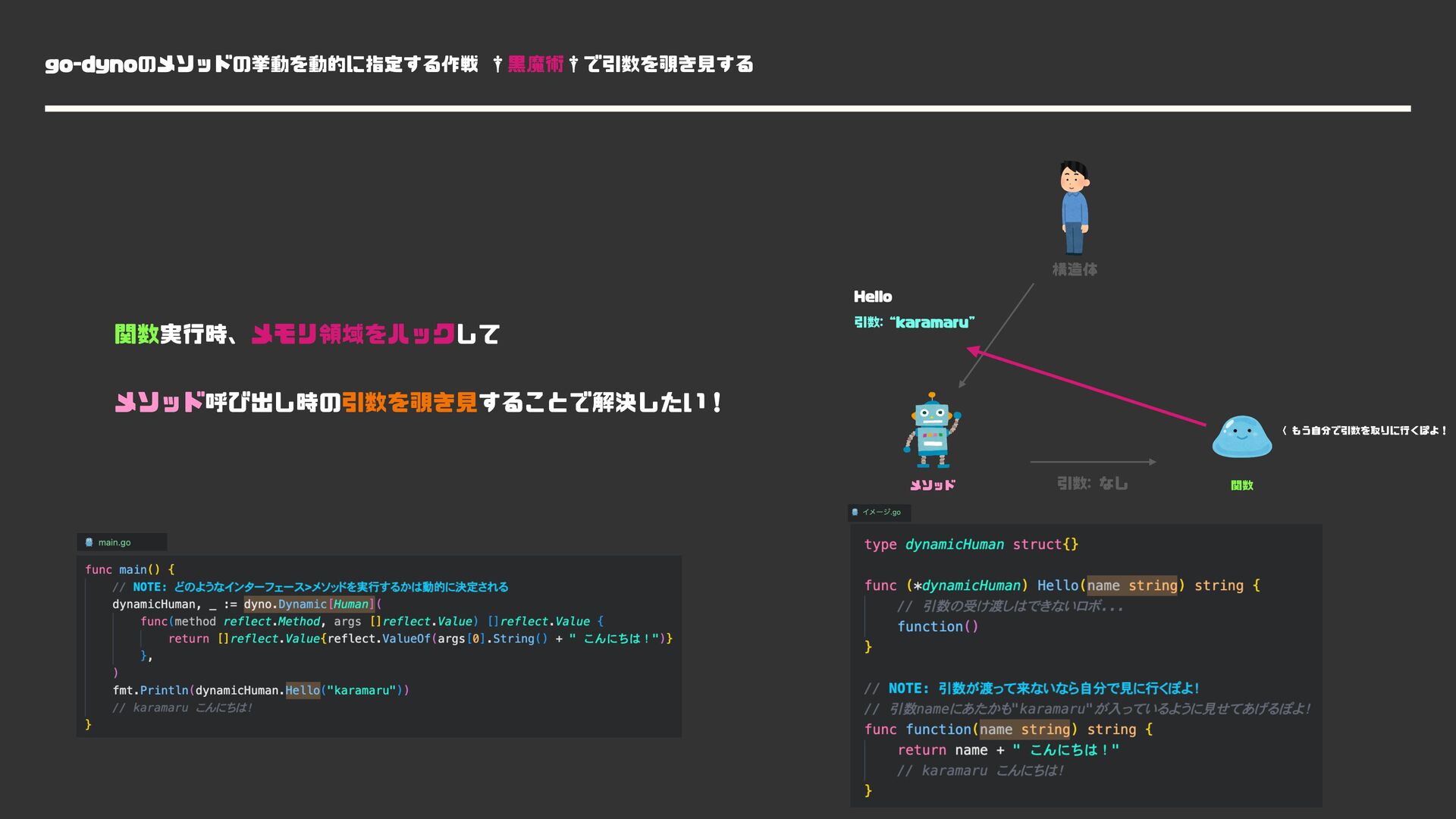Click the 引数: "karamaru" label
The height and width of the screenshot is (819, 1456).
tap(914, 322)
